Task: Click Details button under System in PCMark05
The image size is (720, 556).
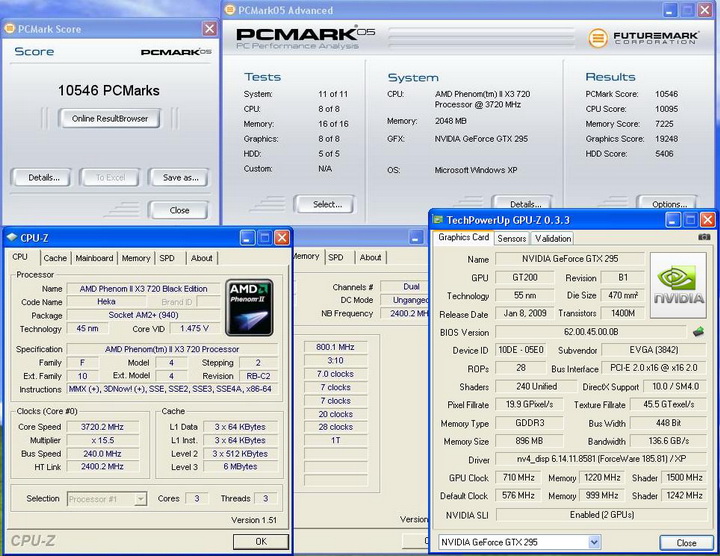Action: point(525,203)
